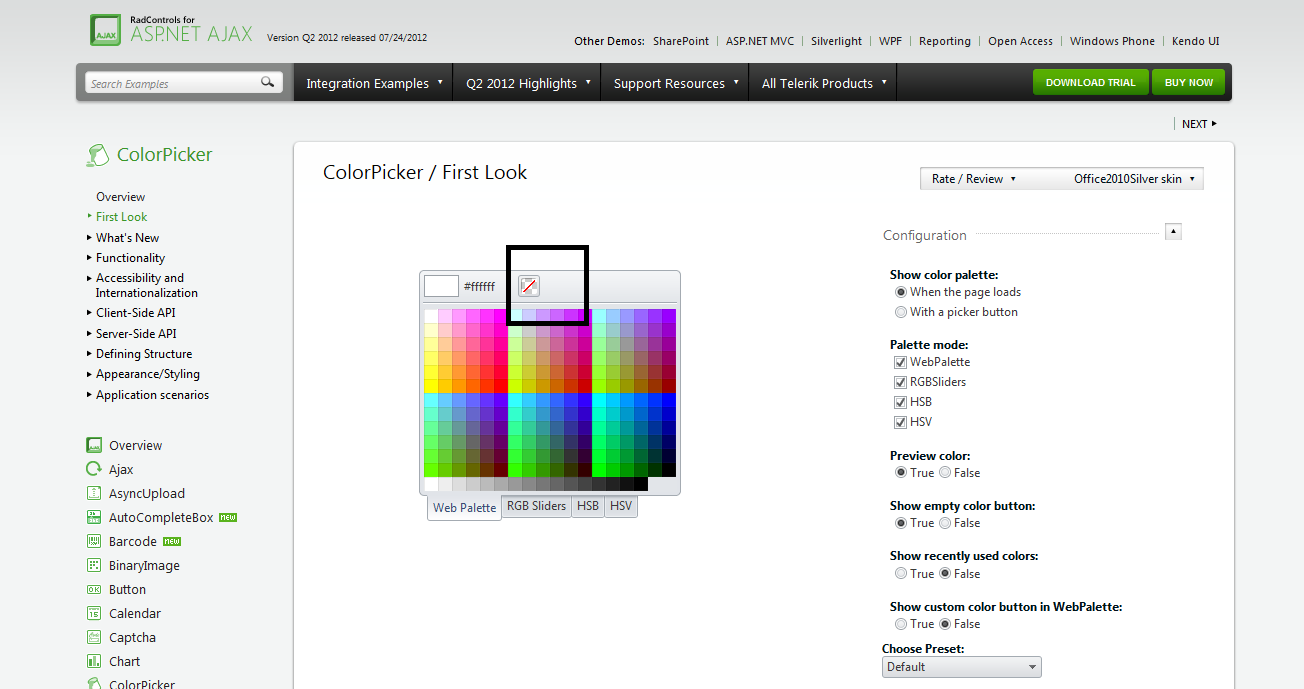This screenshot has height=689, width=1304.
Task: Uncheck the HSV palette mode checkbox
Action: pos(901,422)
